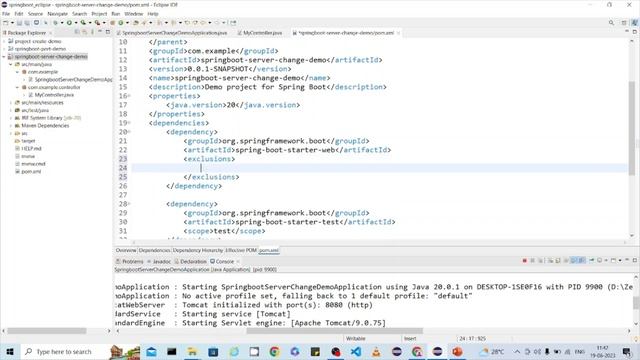Click the Pin Console icon
Screen dimensions: 640x360
tap(591, 261)
